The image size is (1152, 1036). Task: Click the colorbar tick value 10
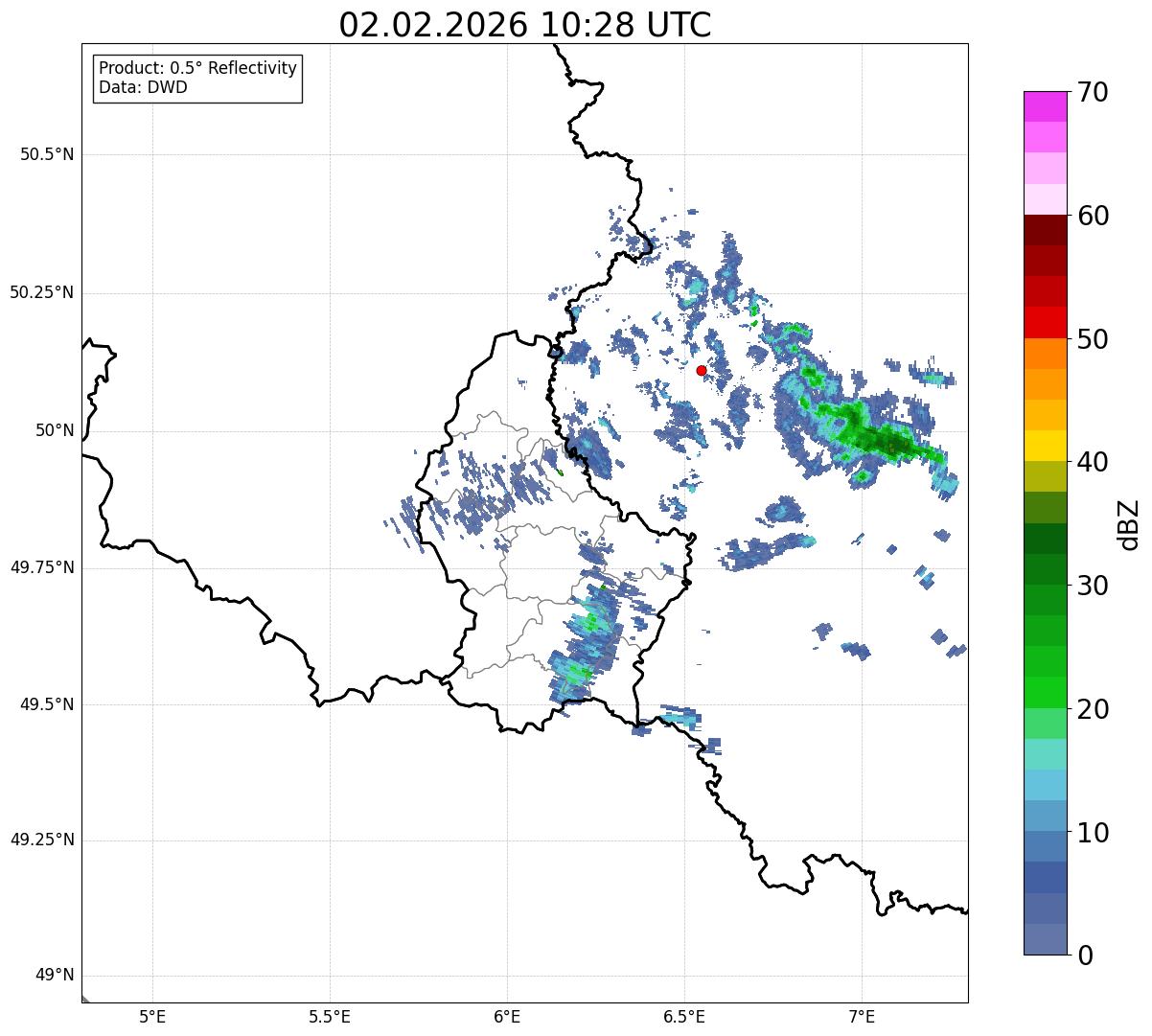click(x=1094, y=832)
